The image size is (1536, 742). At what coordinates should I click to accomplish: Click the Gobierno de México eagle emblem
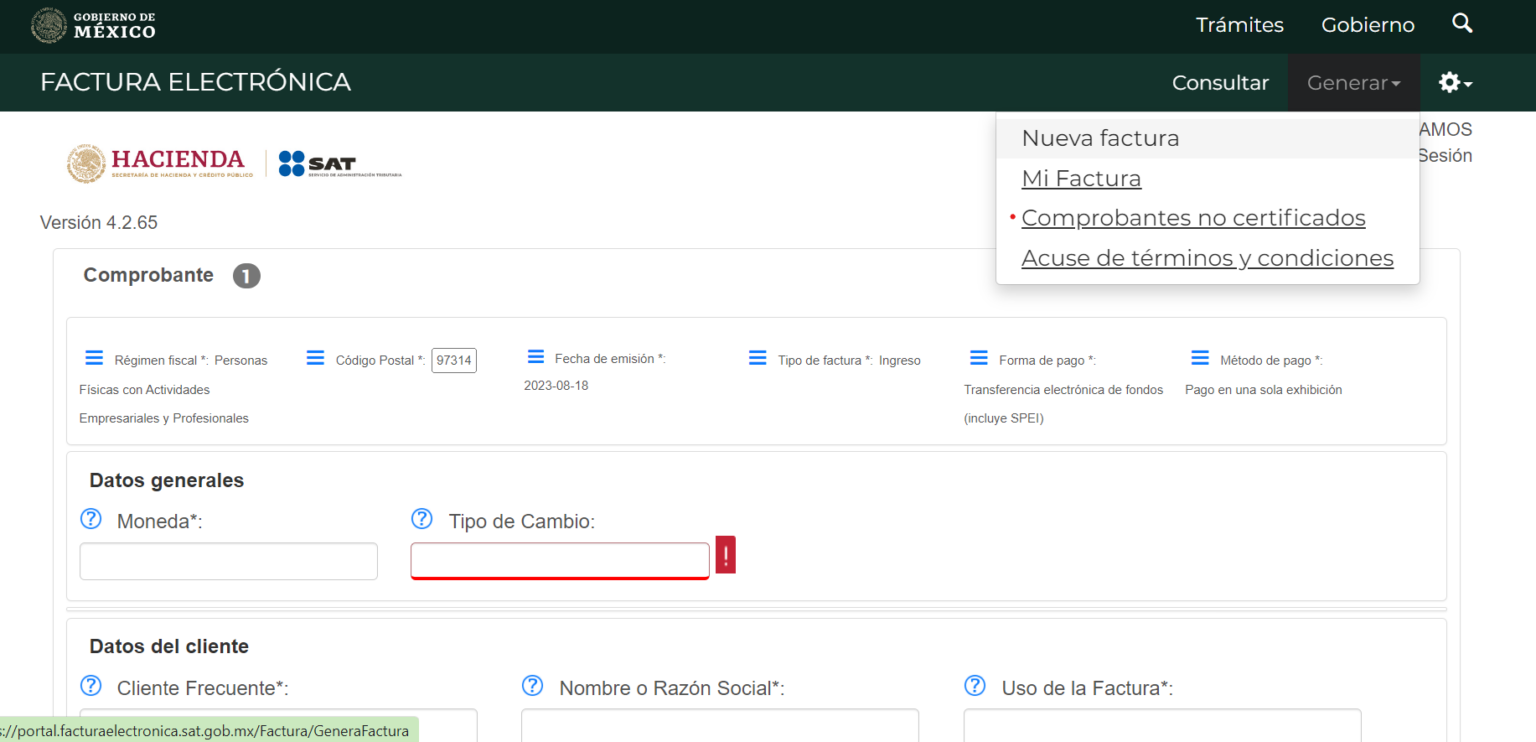(x=47, y=24)
